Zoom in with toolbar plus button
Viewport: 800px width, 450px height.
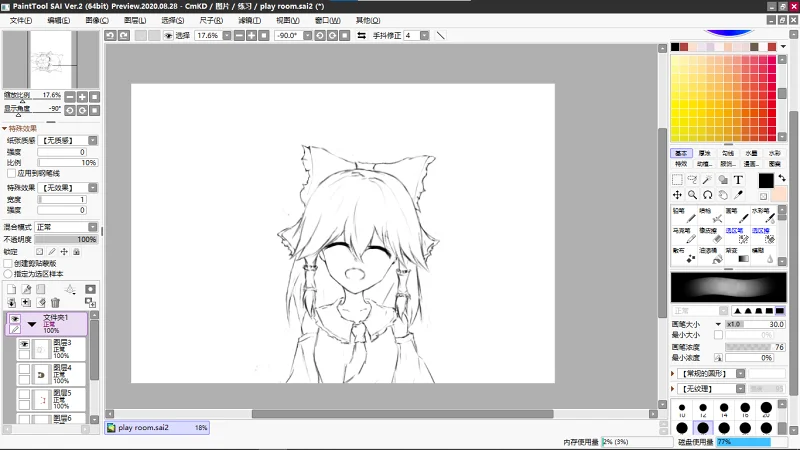click(x=252, y=35)
